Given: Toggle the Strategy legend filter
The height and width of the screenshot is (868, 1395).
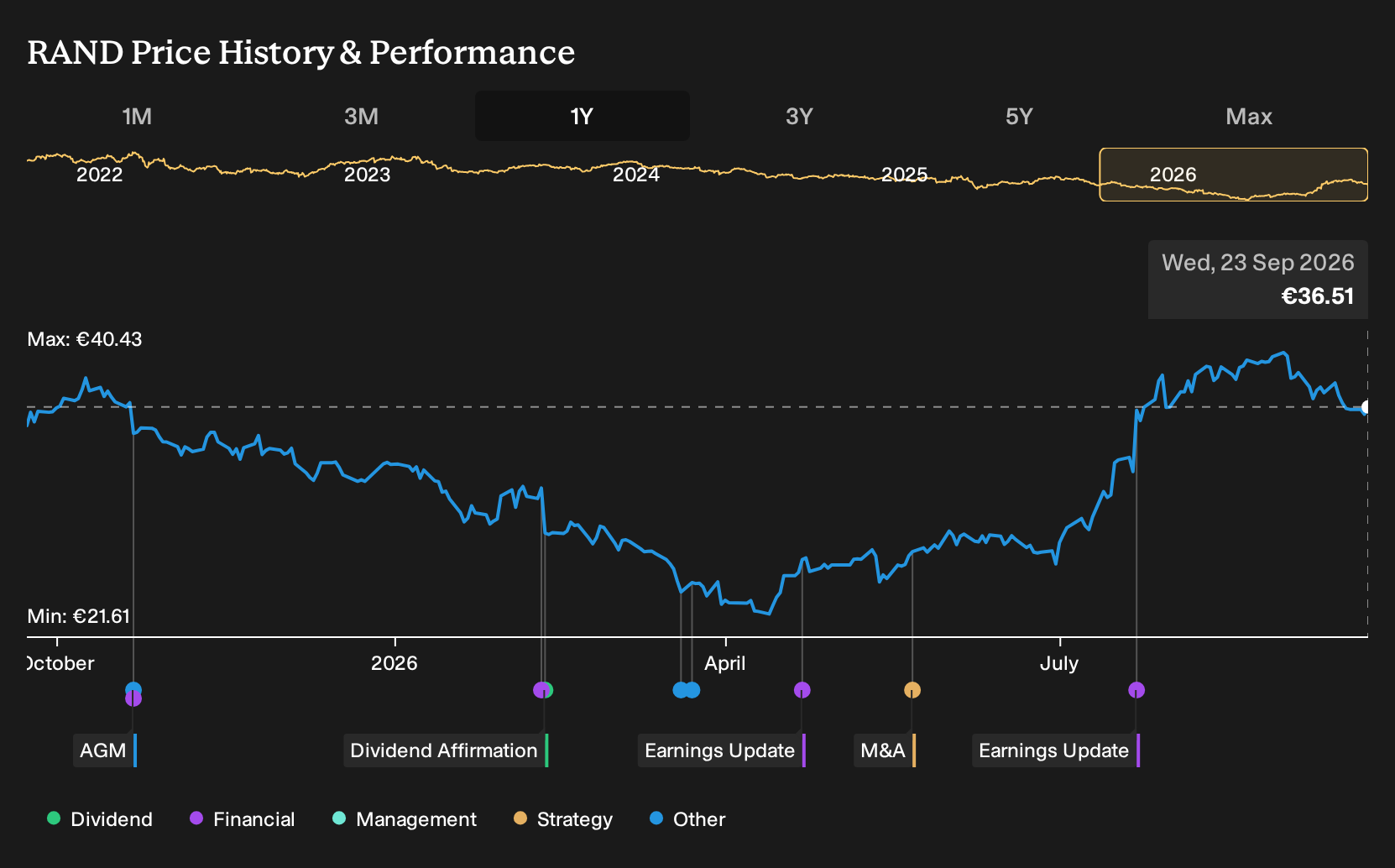Looking at the screenshot, I should [x=563, y=819].
